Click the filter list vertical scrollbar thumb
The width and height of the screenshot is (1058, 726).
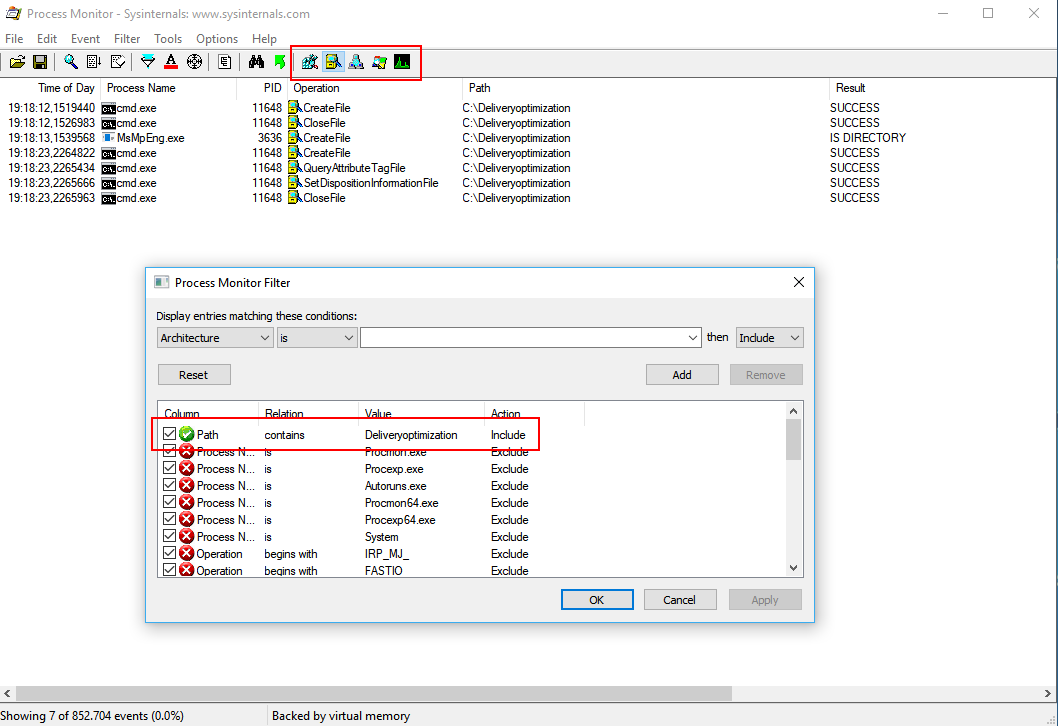(794, 439)
